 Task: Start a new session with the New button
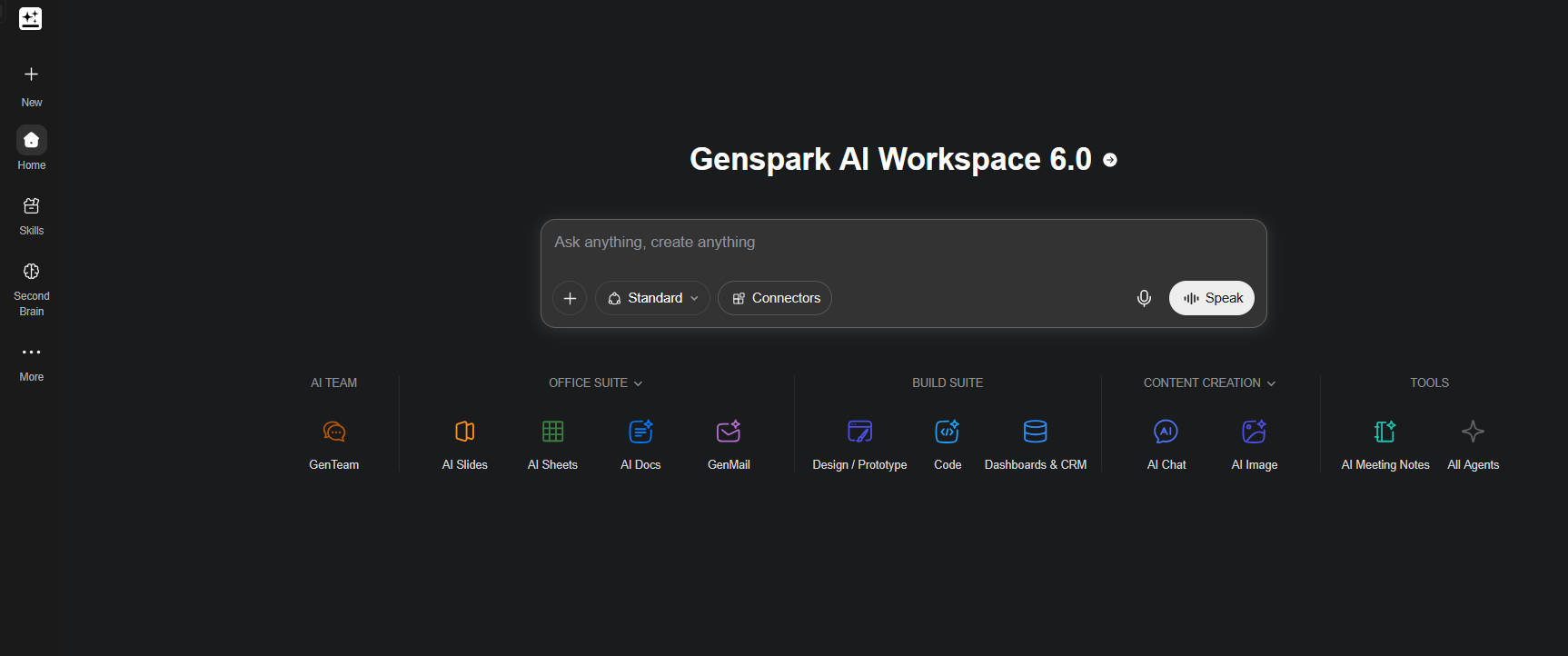31,85
